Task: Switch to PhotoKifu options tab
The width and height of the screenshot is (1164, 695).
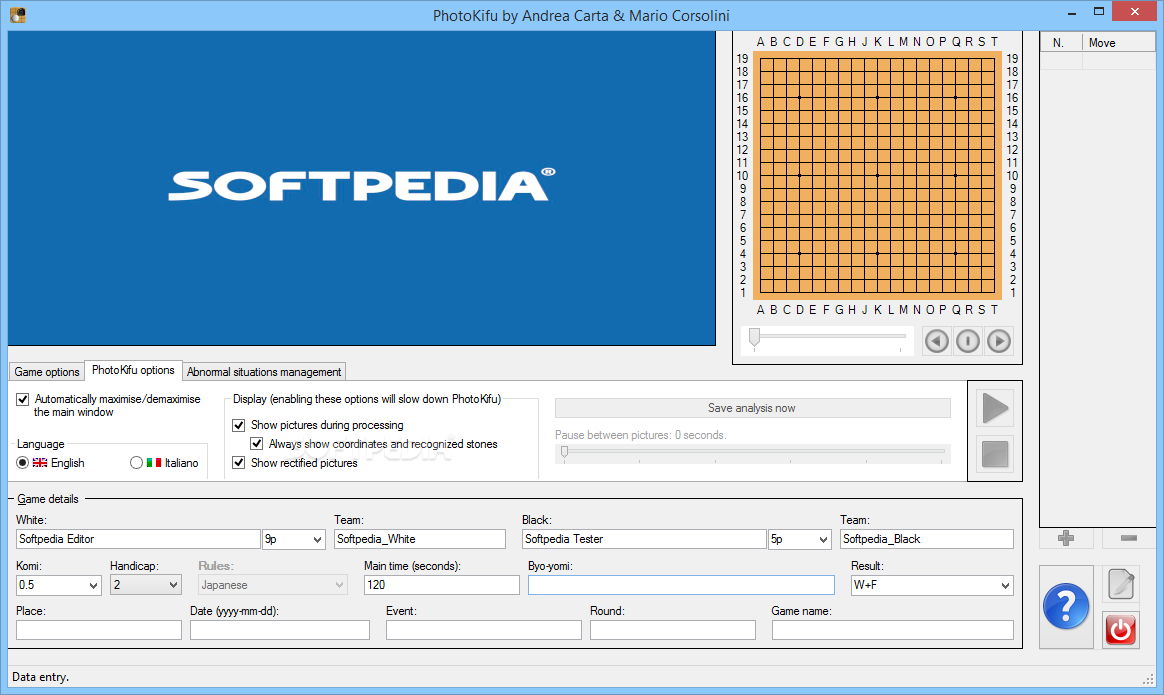Action: (133, 370)
